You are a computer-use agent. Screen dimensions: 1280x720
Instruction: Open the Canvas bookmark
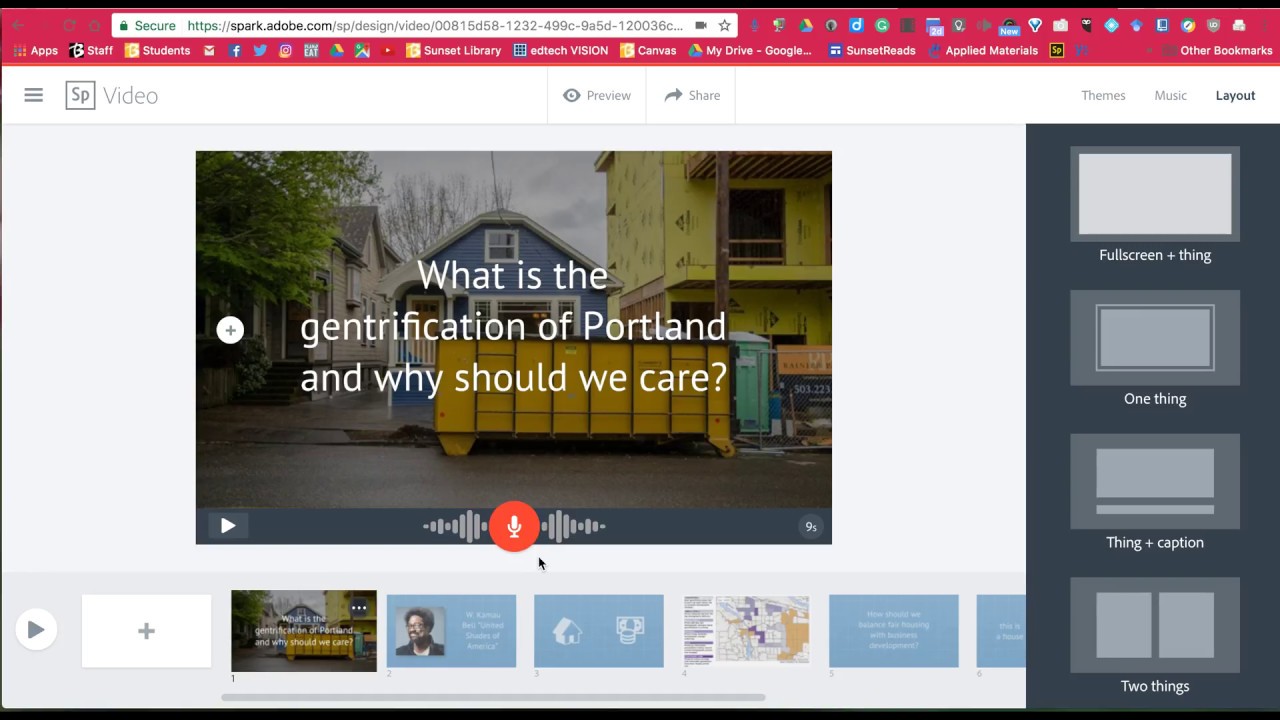coord(648,50)
